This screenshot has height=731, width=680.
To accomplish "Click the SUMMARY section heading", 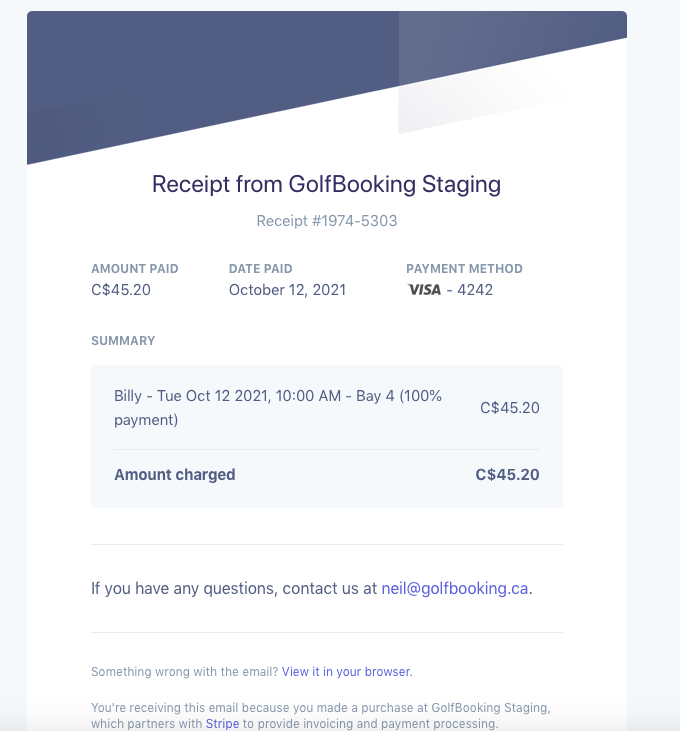I will (x=123, y=341).
